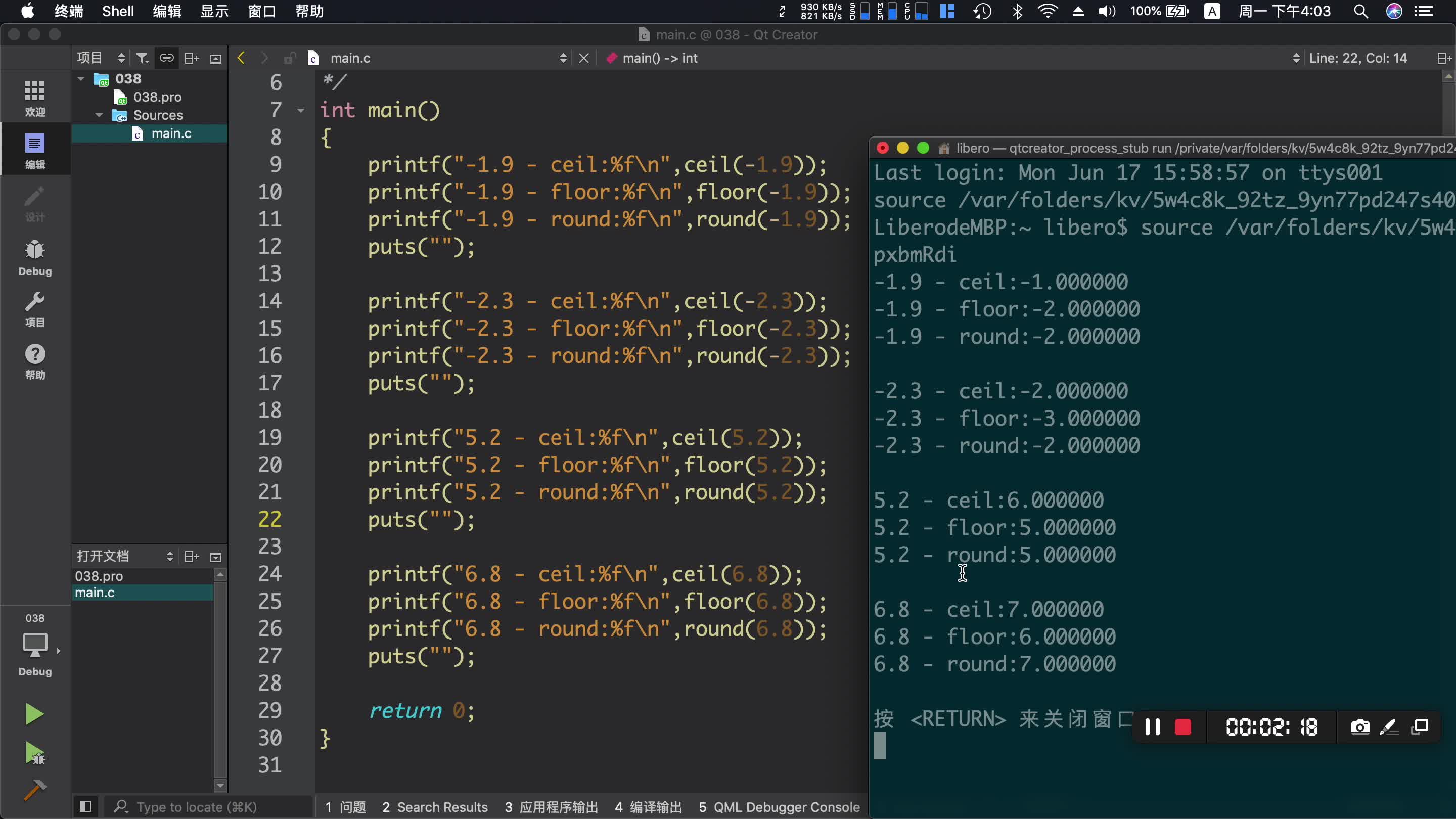Open the Shell menu
The width and height of the screenshot is (1456, 819).
tap(118, 11)
